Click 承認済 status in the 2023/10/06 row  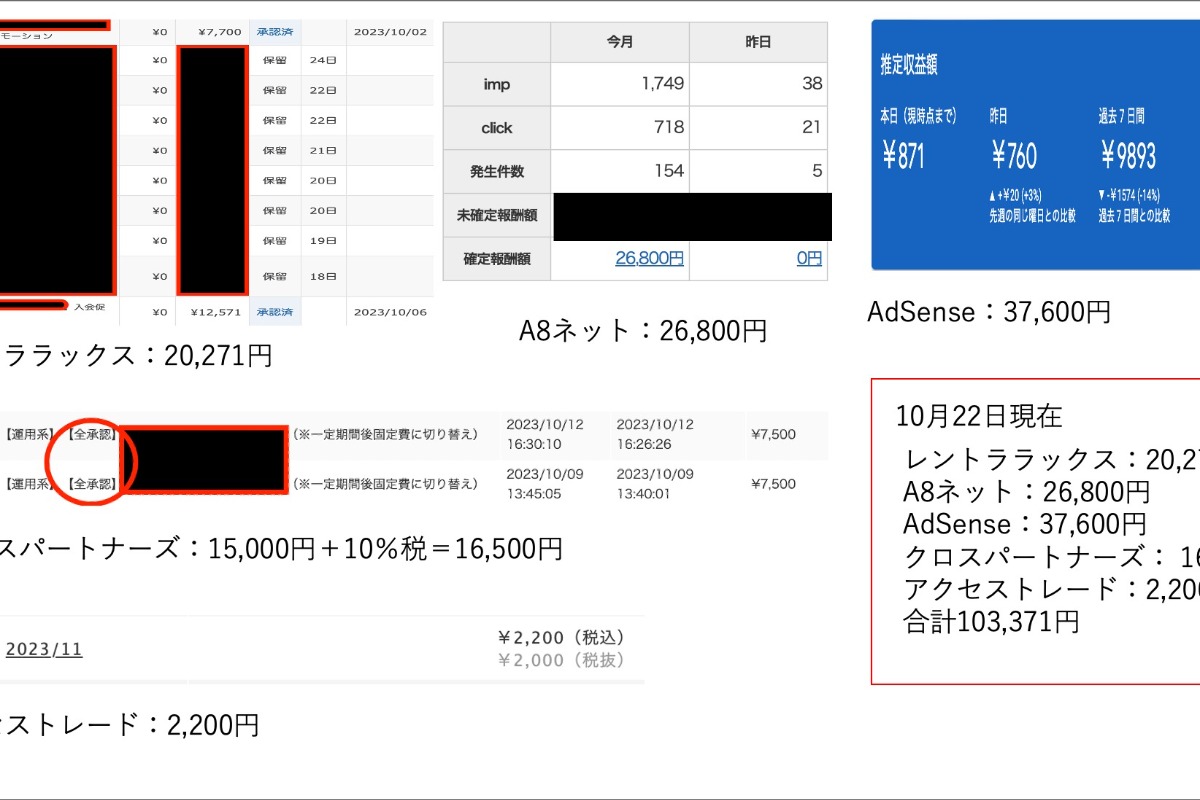(275, 312)
